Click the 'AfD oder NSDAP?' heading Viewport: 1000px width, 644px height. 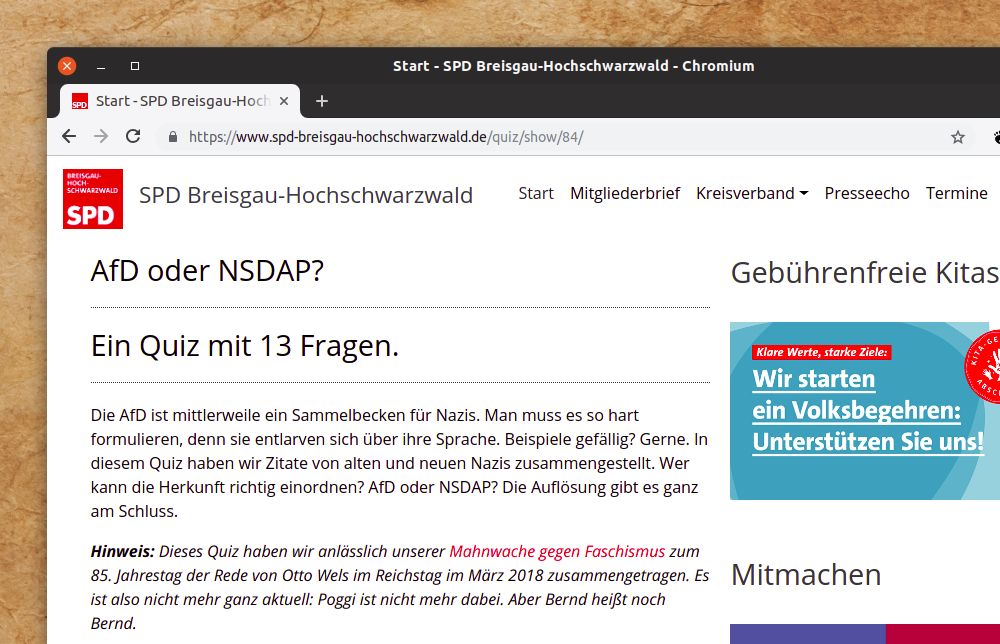tap(207, 271)
